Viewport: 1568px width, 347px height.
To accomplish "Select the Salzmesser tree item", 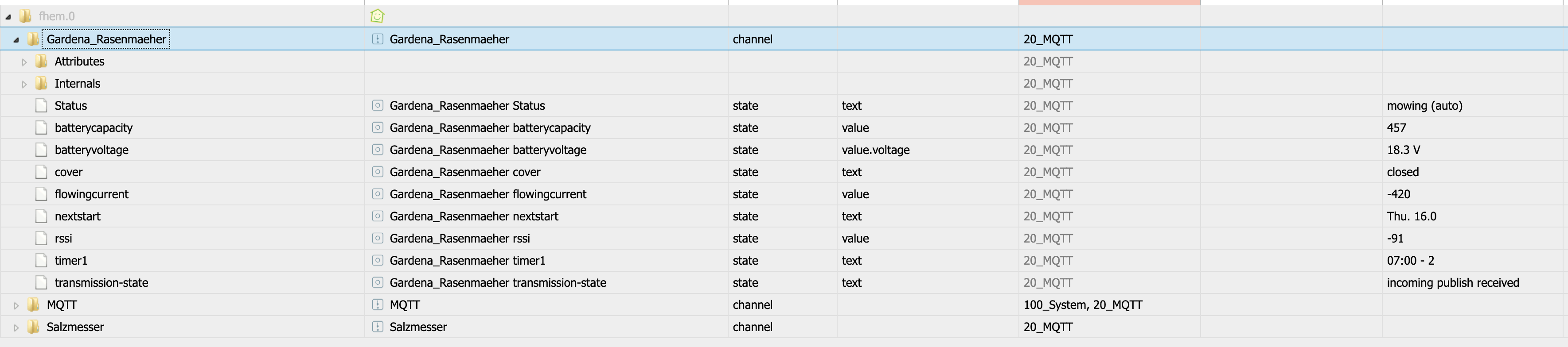I will coord(75,327).
